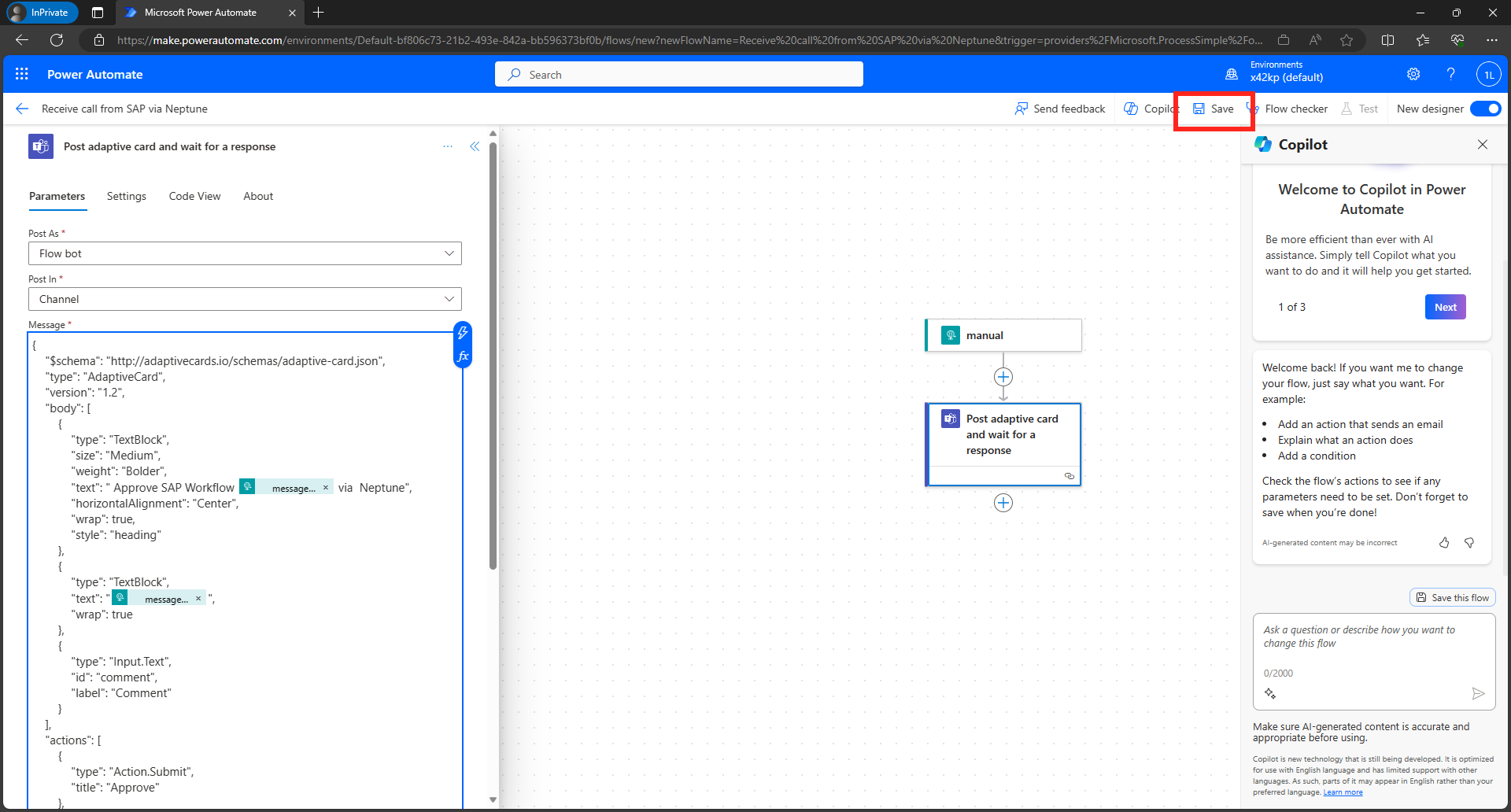The width and height of the screenshot is (1511, 812).
Task: Click the panel scrollbar up arrow
Action: [x=493, y=134]
